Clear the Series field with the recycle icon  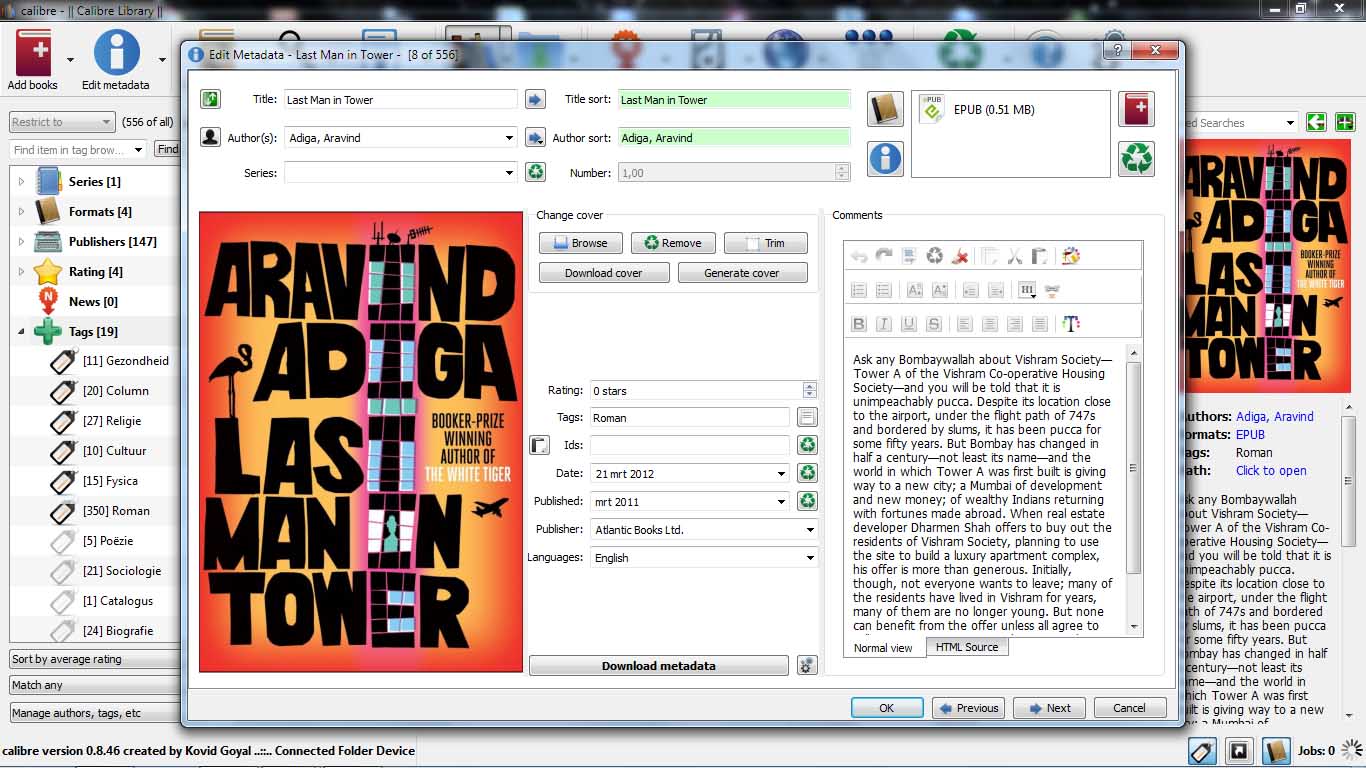click(x=536, y=172)
